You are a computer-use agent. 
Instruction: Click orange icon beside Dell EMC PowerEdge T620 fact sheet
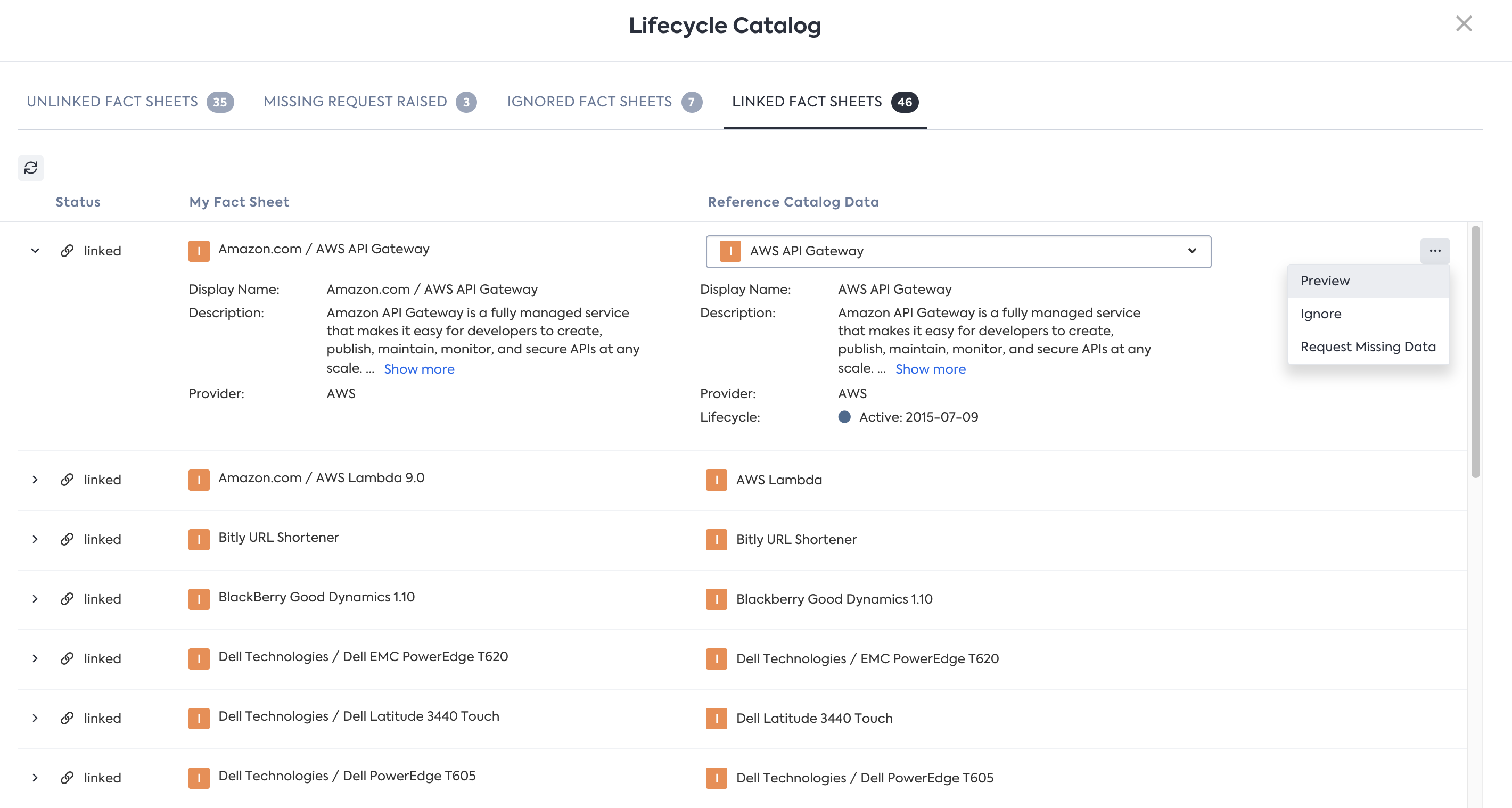coord(199,659)
